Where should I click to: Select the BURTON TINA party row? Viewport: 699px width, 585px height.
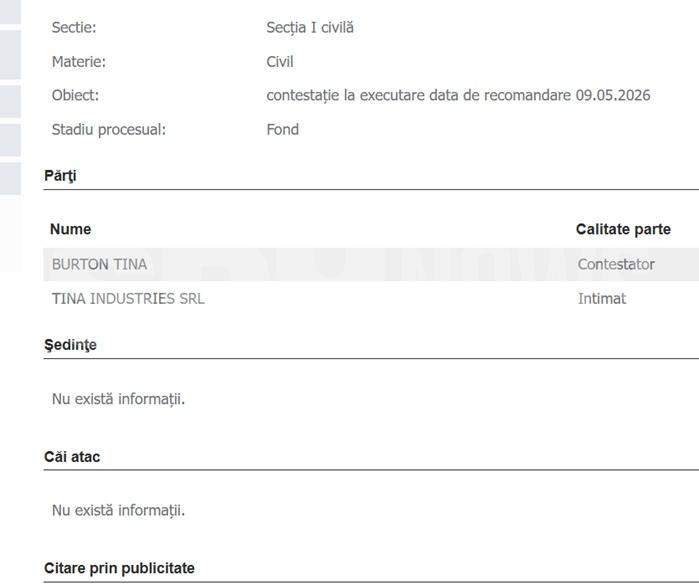pyautogui.click(x=99, y=265)
